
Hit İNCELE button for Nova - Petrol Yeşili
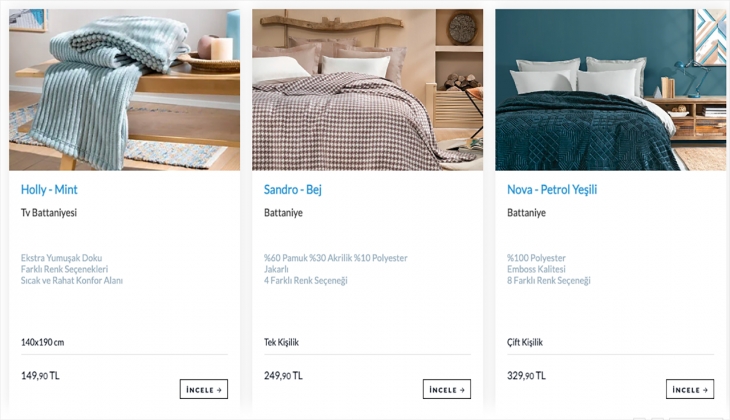(690, 389)
